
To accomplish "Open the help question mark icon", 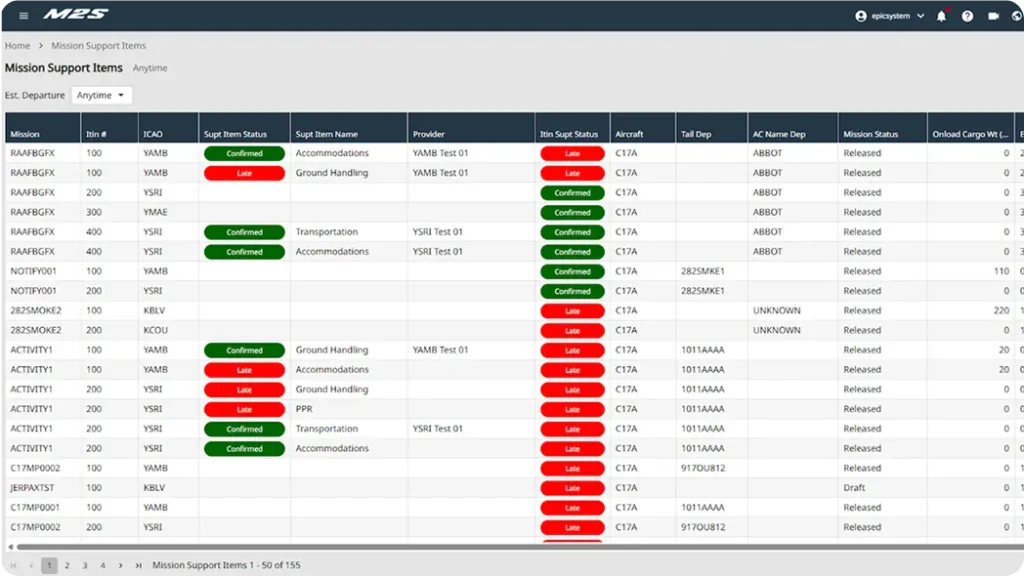I will pos(967,16).
